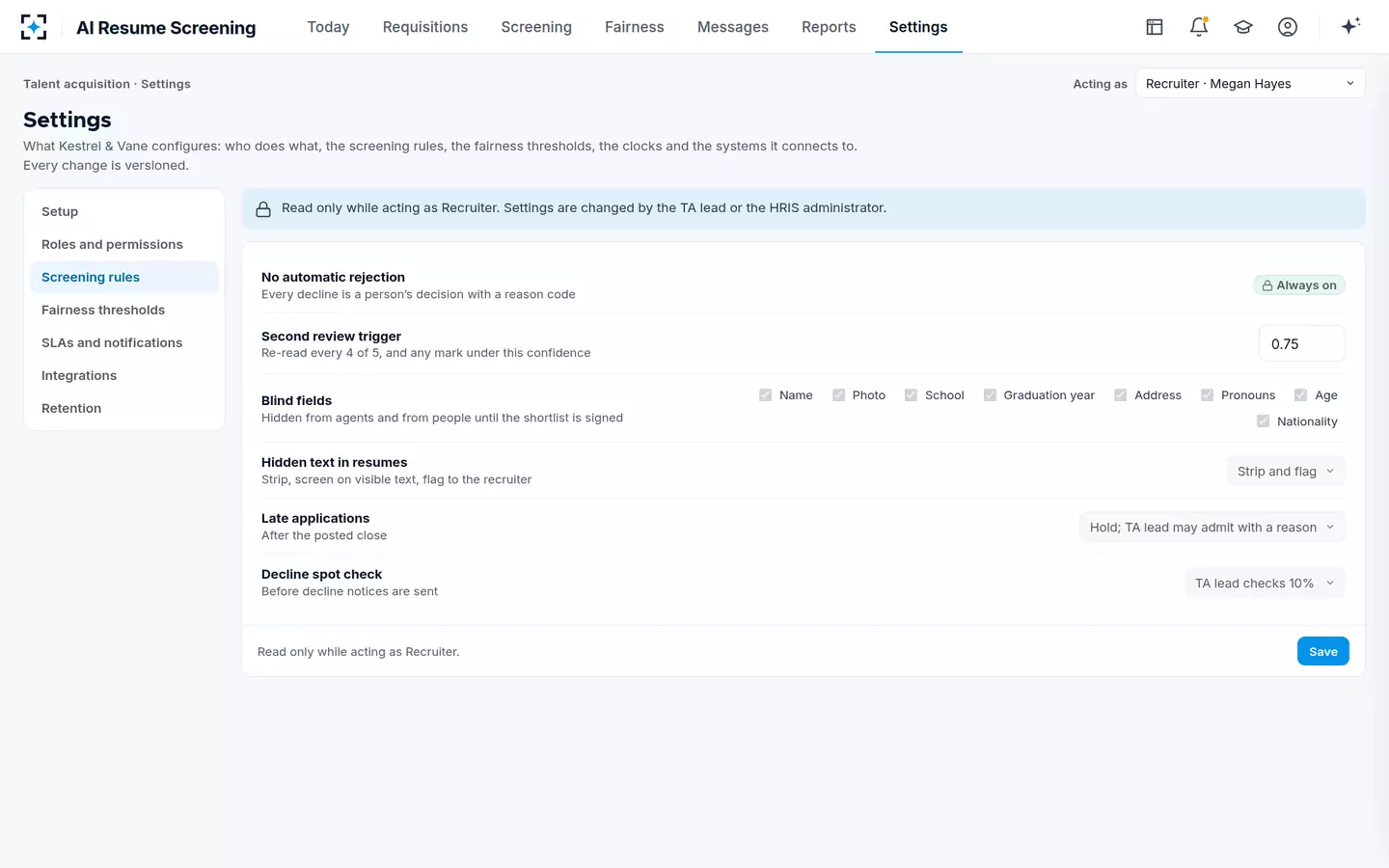Switch to the Today tab
Screen dimensions: 1389x868
point(328,27)
